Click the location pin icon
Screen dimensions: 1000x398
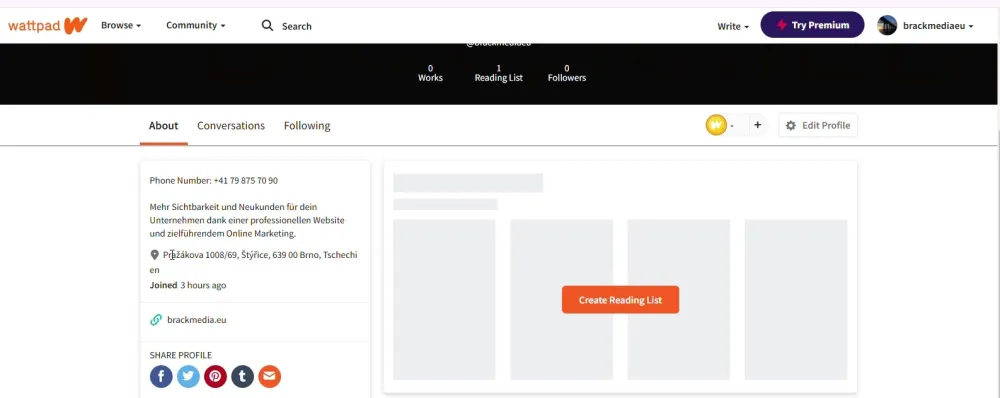154,255
